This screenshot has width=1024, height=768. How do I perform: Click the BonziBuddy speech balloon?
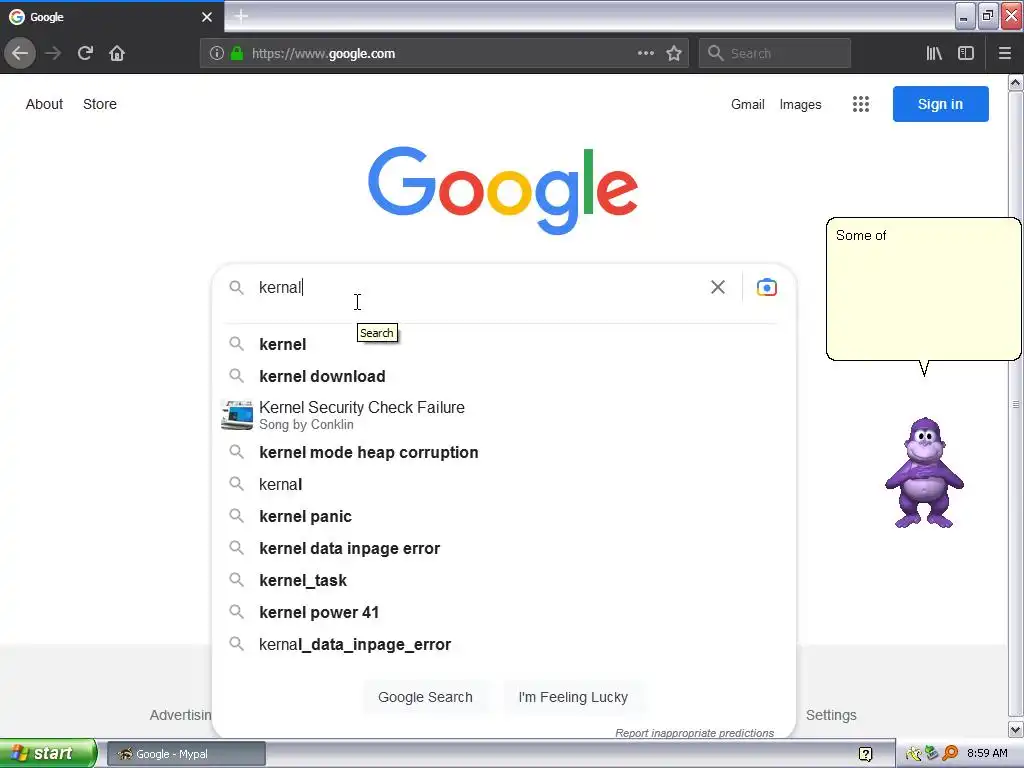point(923,291)
